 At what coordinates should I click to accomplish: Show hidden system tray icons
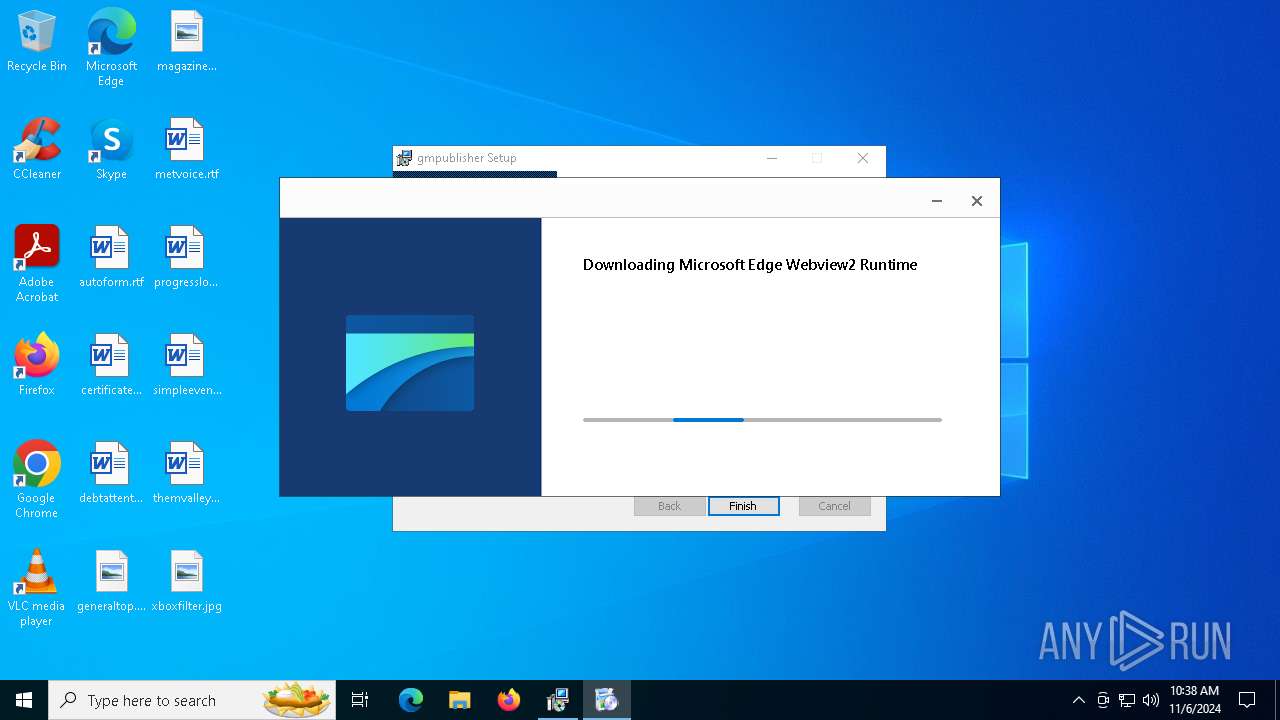point(1078,700)
